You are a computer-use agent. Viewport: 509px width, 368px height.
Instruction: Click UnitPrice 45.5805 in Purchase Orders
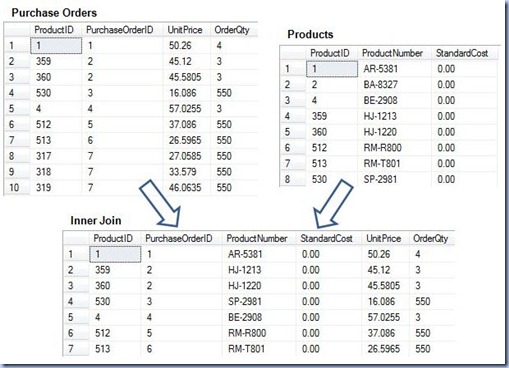tap(185, 77)
